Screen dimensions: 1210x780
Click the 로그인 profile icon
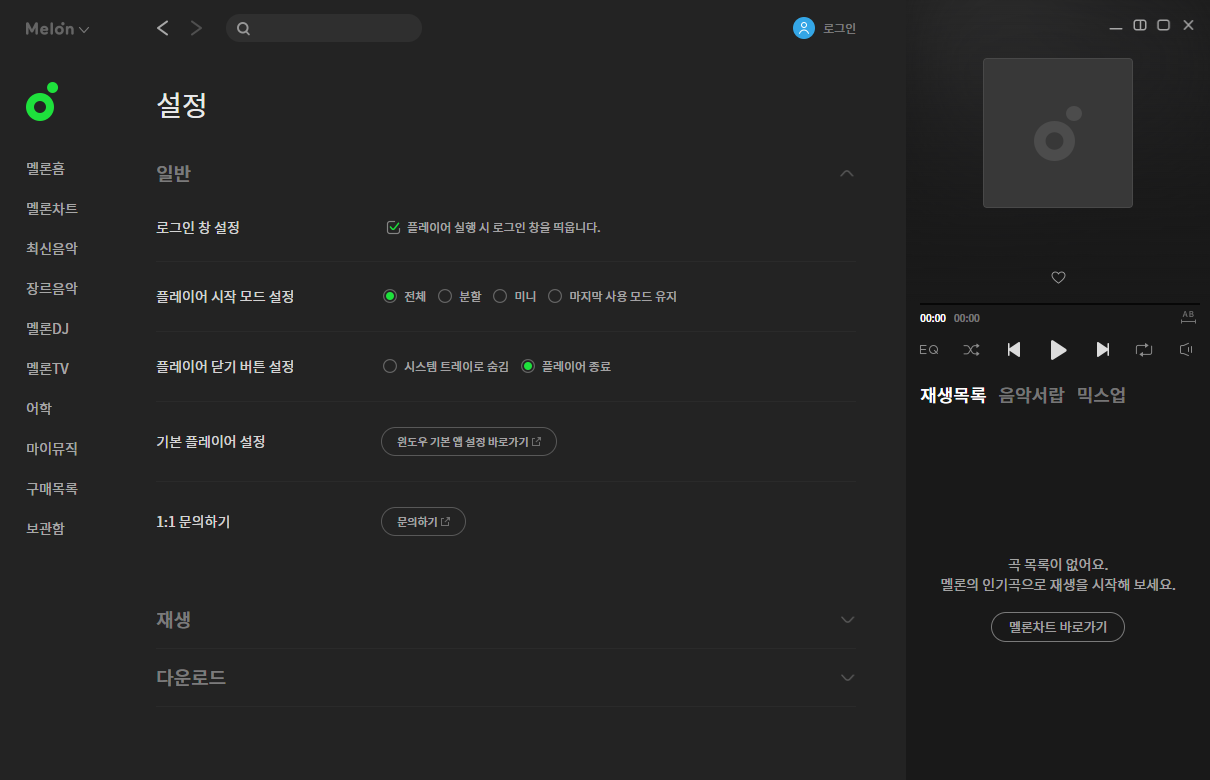[804, 27]
